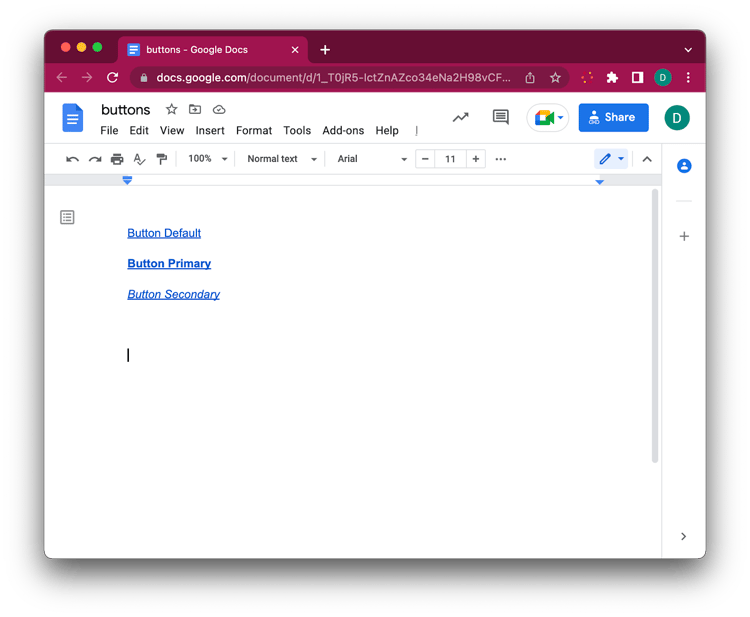
Task: Click the Redo arrow icon
Action: pos(95,159)
